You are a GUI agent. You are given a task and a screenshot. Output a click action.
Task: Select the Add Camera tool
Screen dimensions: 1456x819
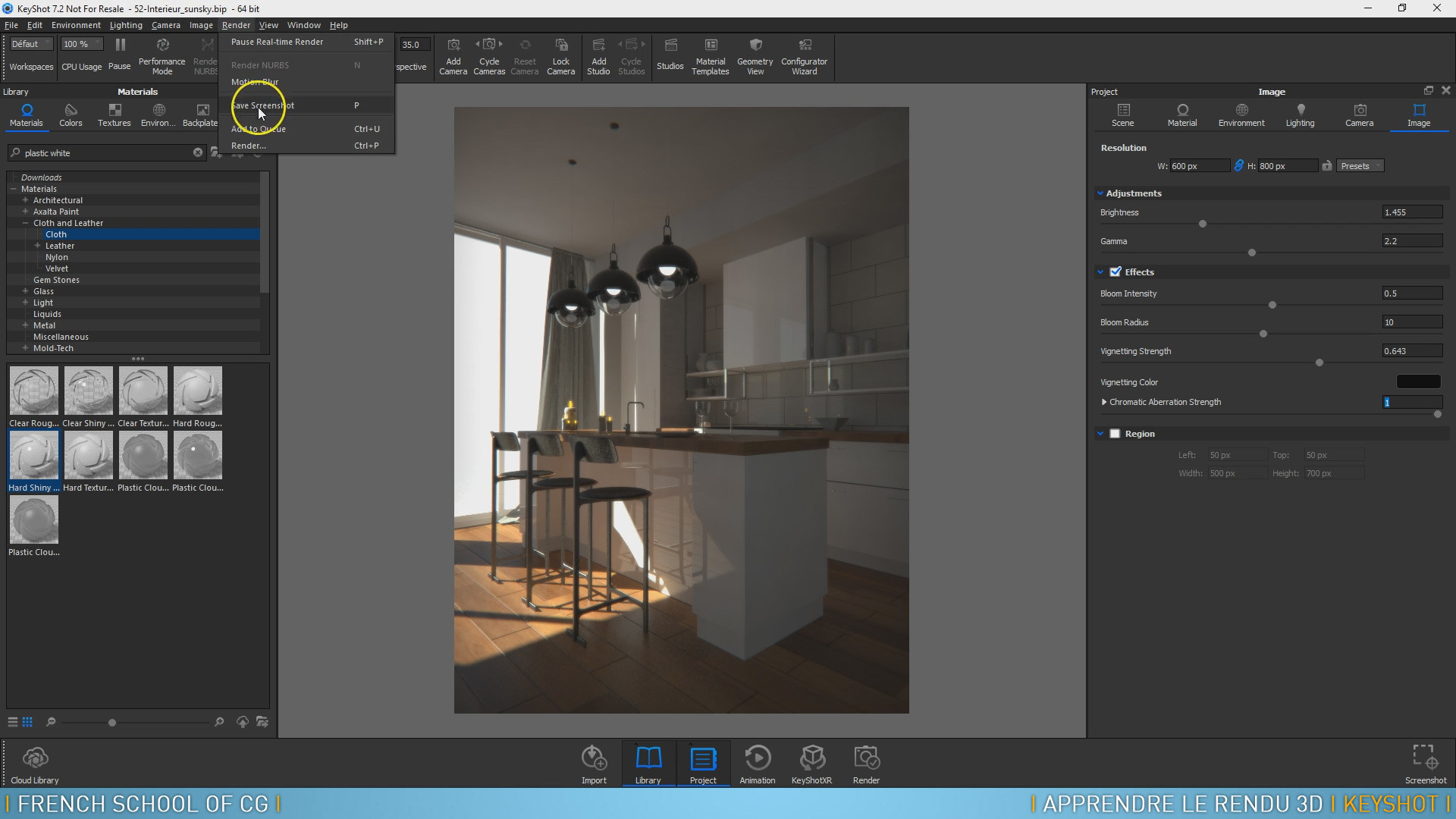pyautogui.click(x=453, y=55)
